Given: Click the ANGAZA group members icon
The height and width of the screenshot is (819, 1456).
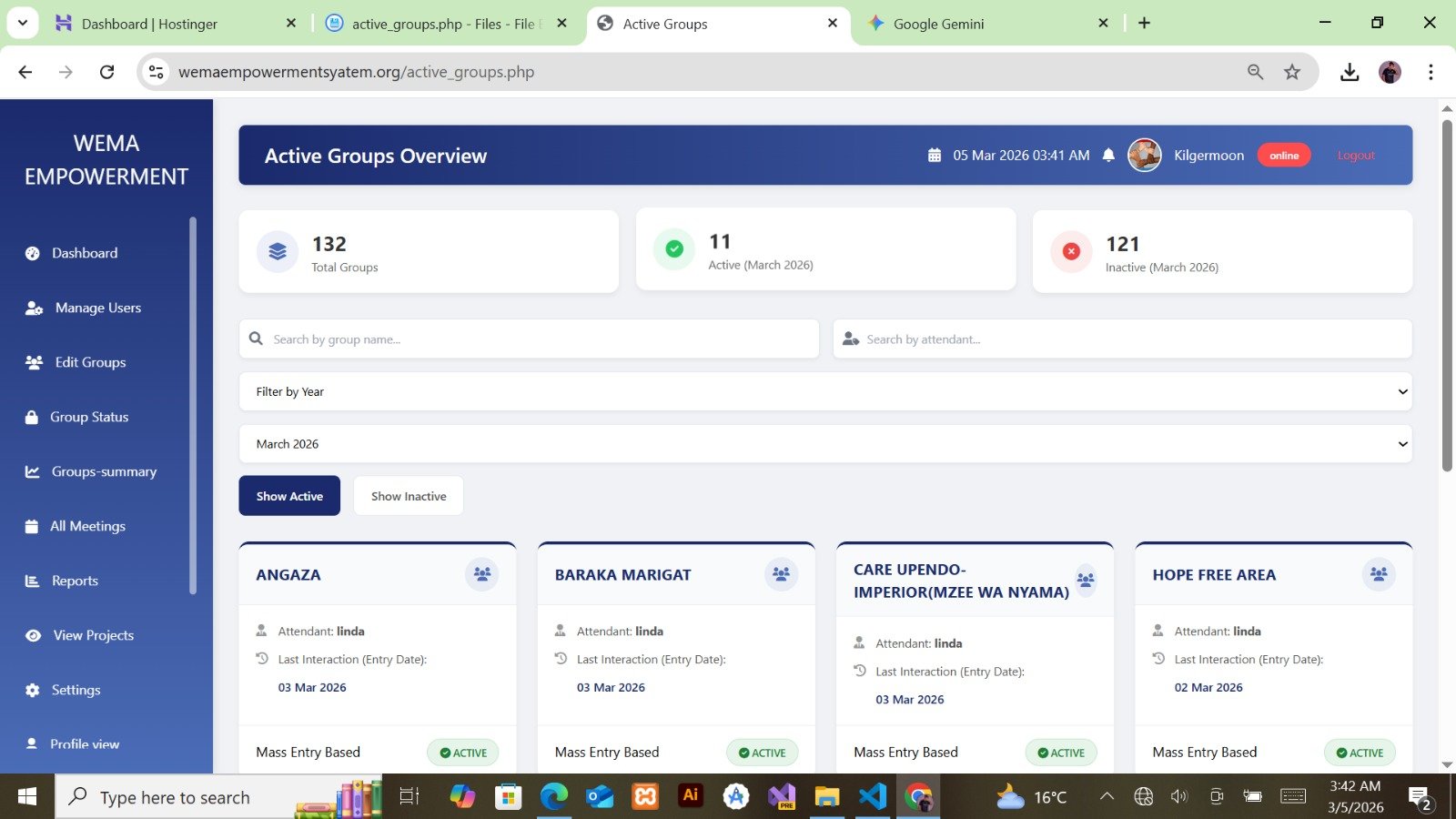Looking at the screenshot, I should point(481,574).
